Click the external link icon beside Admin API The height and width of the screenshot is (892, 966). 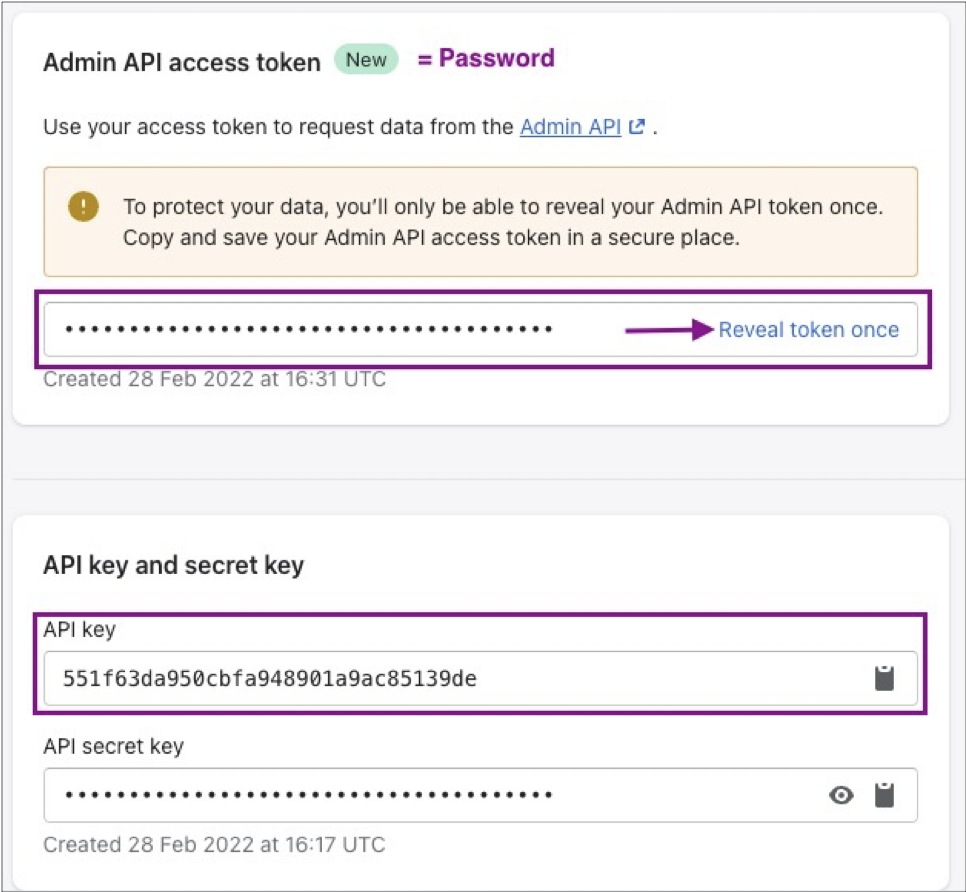(636, 127)
